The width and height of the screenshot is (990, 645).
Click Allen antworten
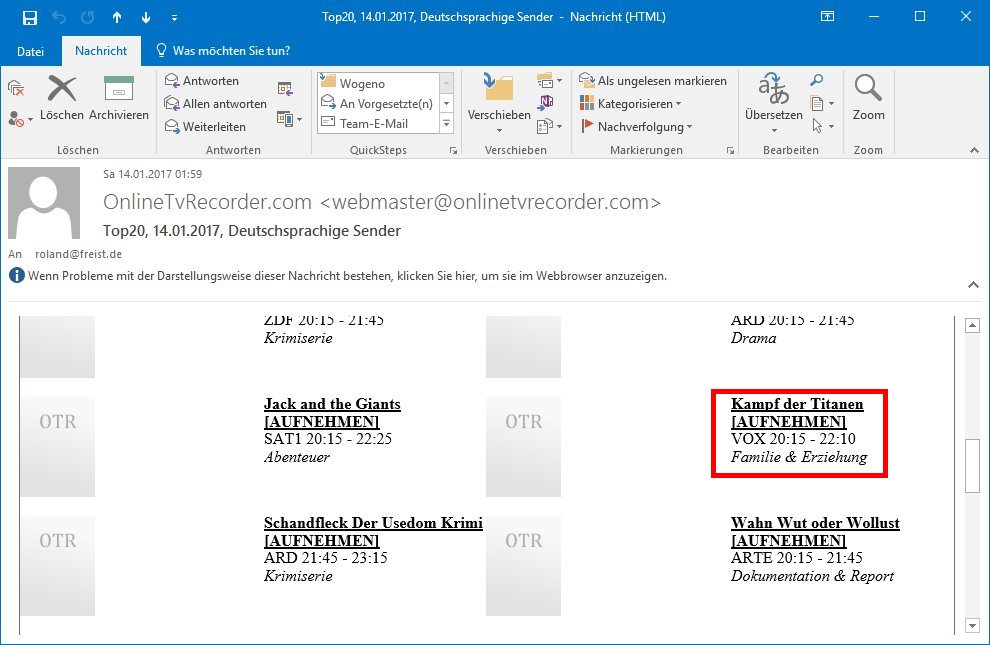pyautogui.click(x=216, y=104)
